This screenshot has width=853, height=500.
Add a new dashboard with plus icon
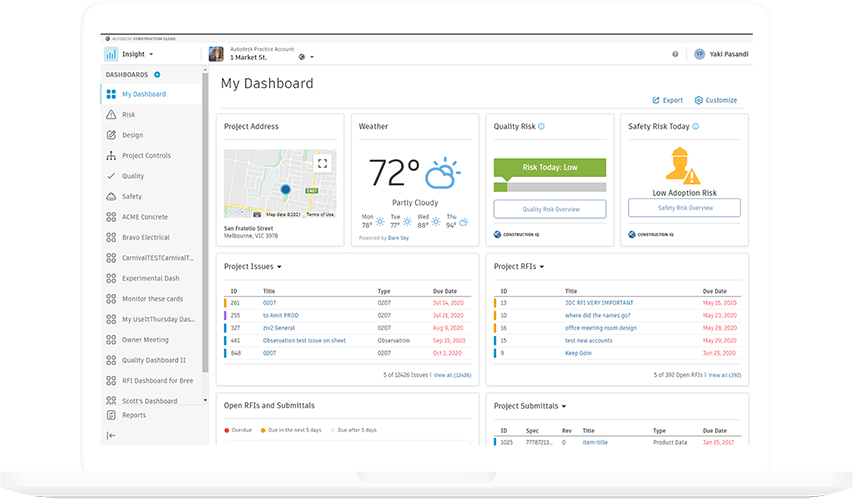tap(157, 75)
